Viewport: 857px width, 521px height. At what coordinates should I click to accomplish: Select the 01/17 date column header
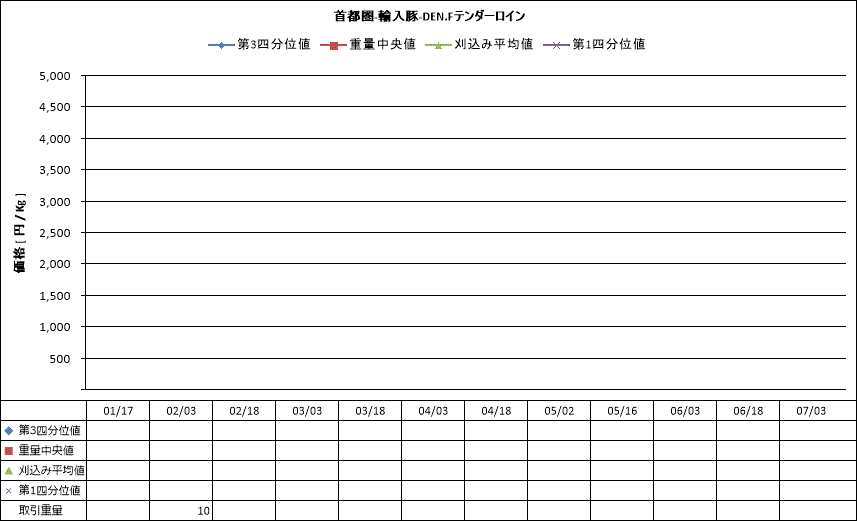click(118, 411)
